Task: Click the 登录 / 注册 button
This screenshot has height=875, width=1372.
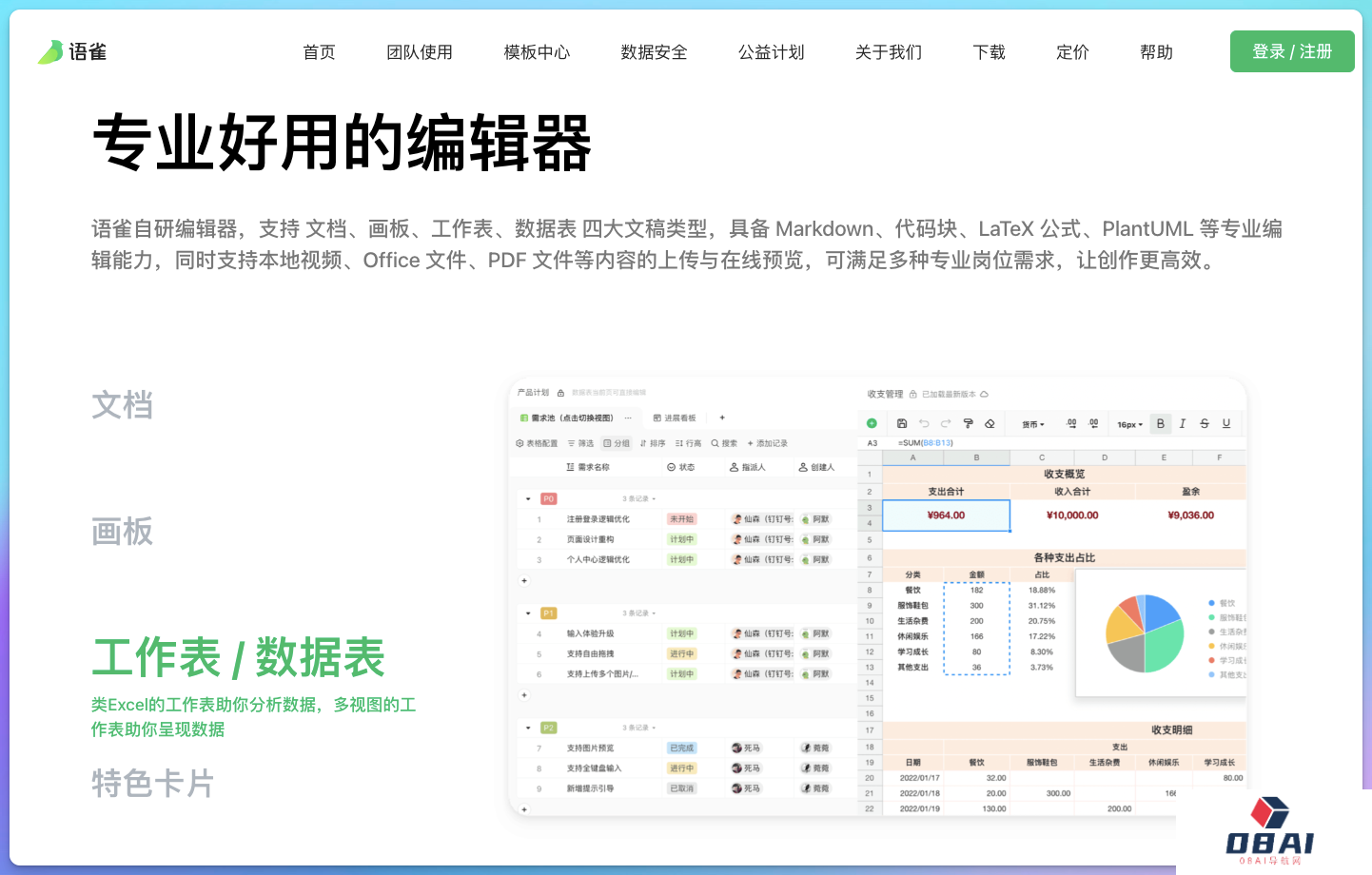Action: (1291, 51)
